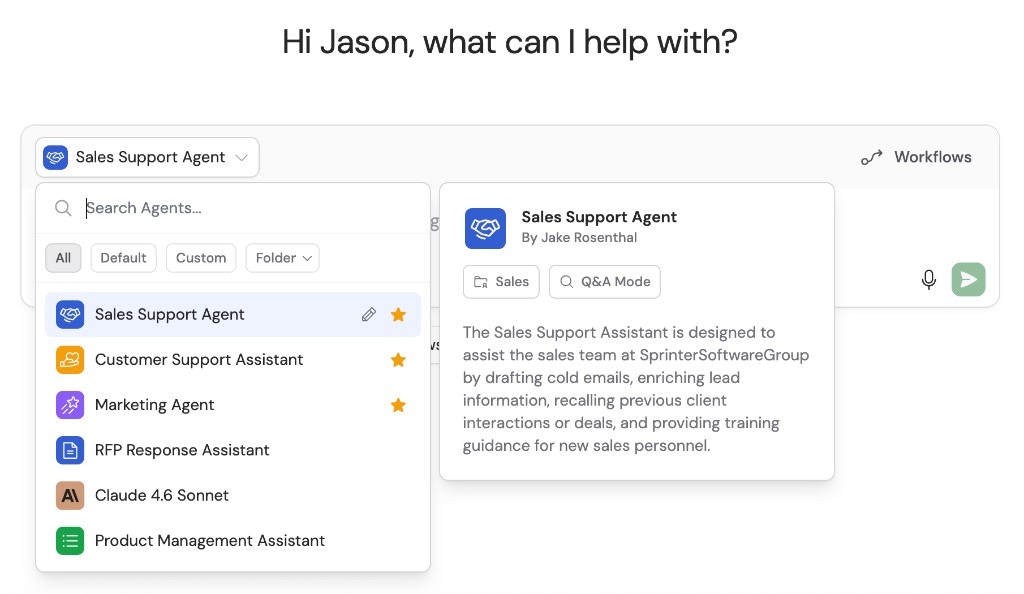Favorite the RFP Response Assistant
Viewport: 1024px width, 594px height.
click(x=398, y=450)
